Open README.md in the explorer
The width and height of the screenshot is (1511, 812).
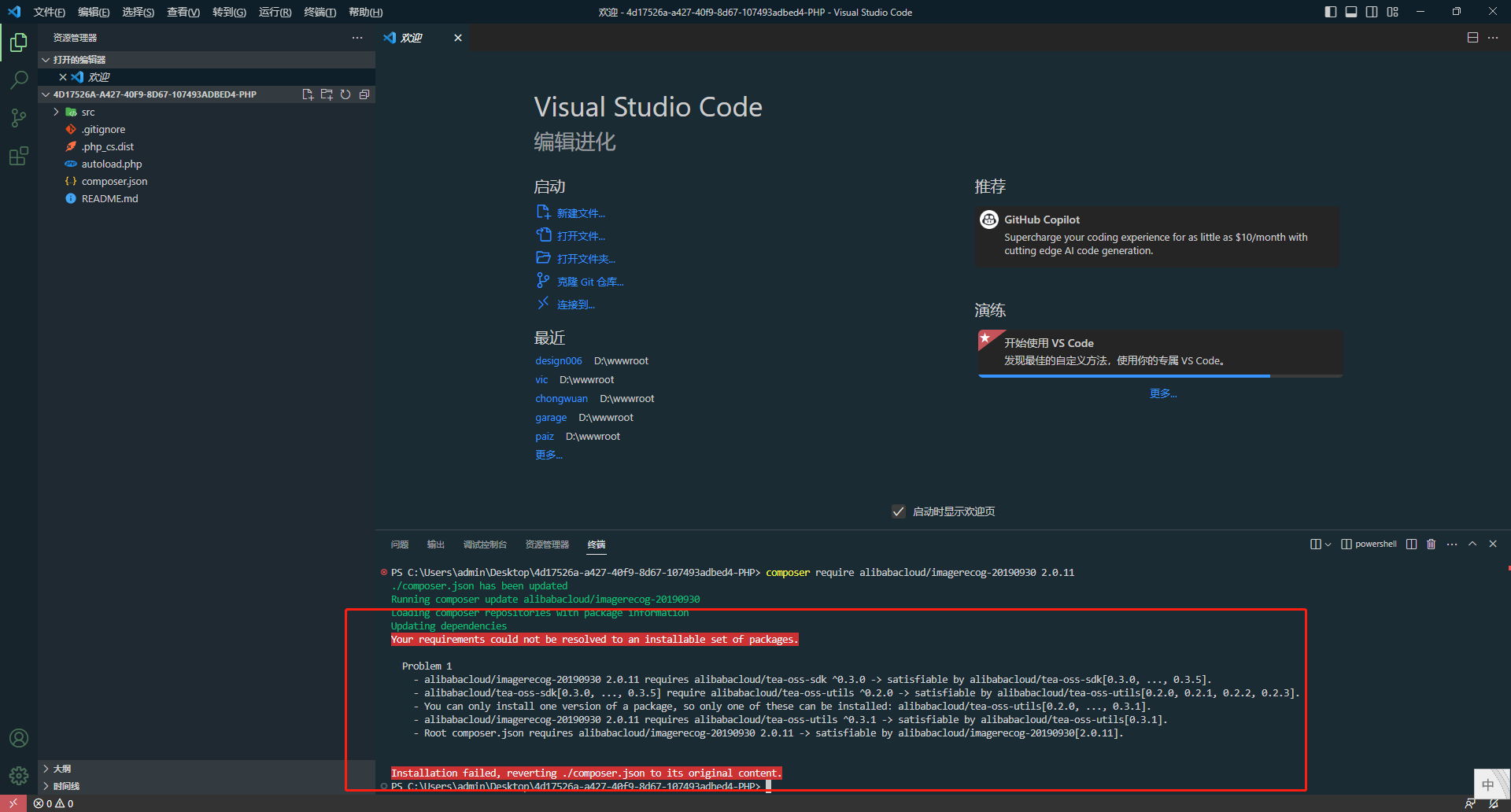coord(206,198)
